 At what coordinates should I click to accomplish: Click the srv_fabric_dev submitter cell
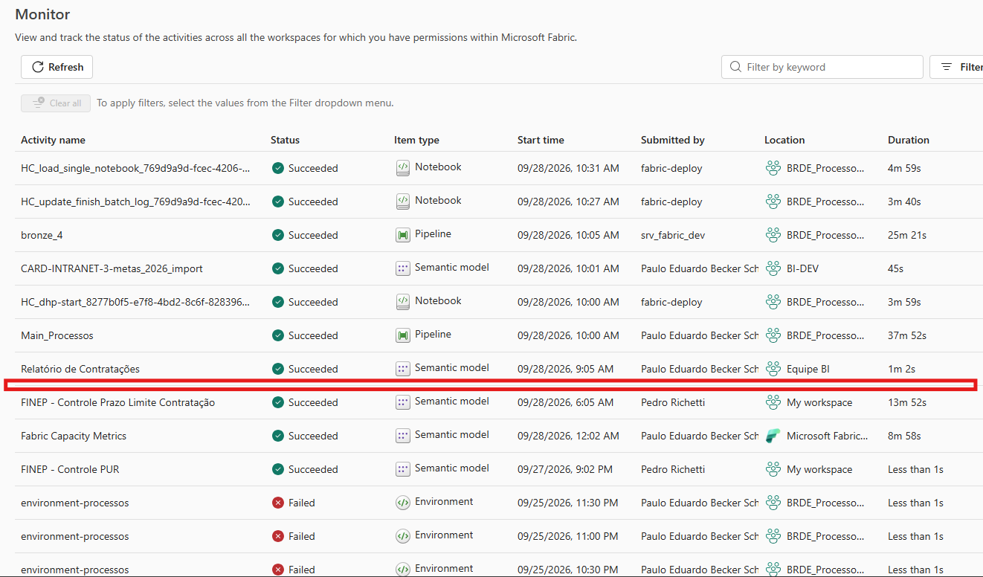(x=673, y=235)
